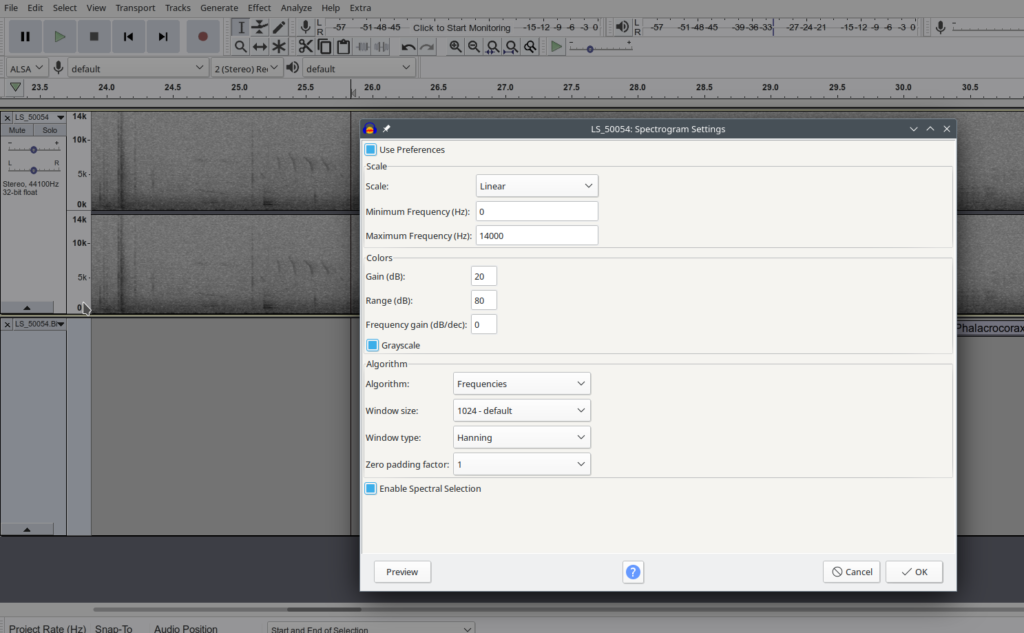The image size is (1024, 633).
Task: Open the playback device default dropdown
Action: coord(359,68)
